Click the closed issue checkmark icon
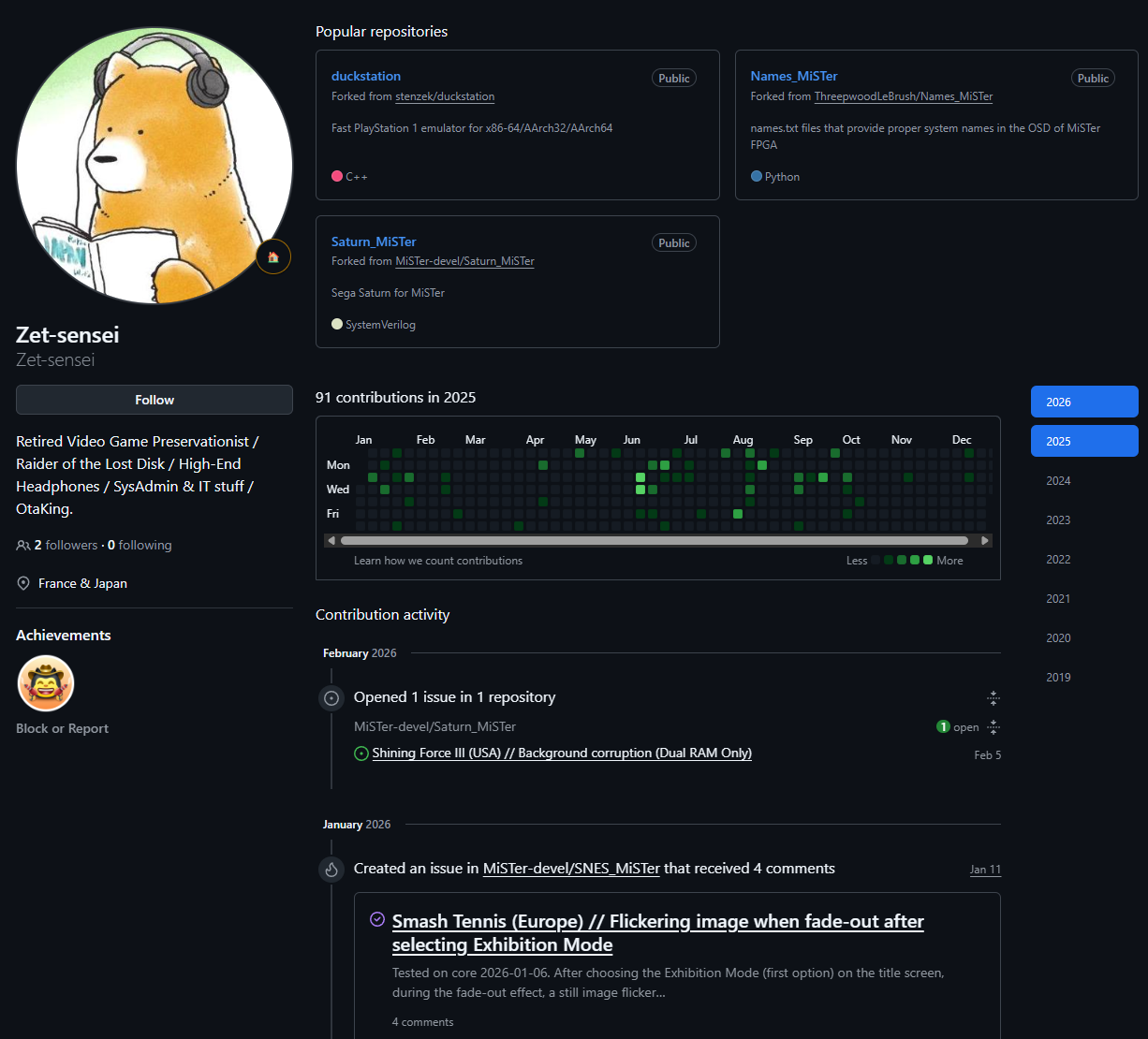The image size is (1148, 1039). [x=377, y=919]
